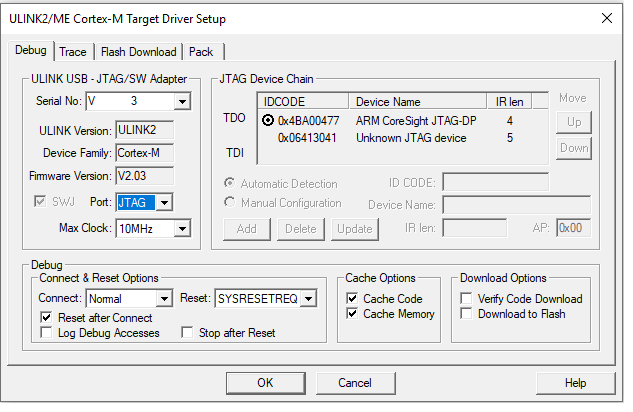Click the 0x06413041 IDCODE cell
This screenshot has height=412, width=633.
(307, 138)
